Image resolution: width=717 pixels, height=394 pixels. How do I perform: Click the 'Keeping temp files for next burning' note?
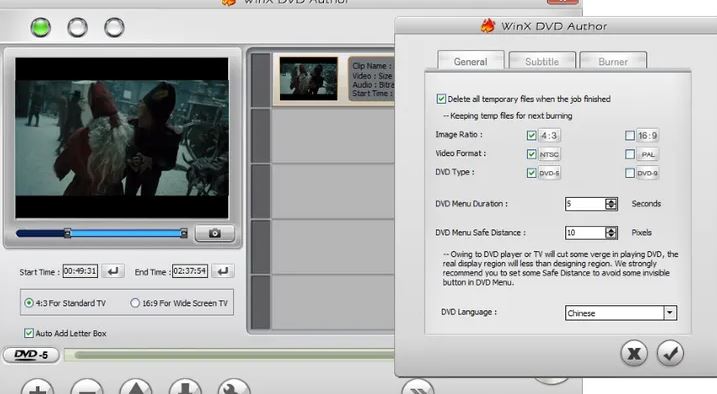coord(508,116)
